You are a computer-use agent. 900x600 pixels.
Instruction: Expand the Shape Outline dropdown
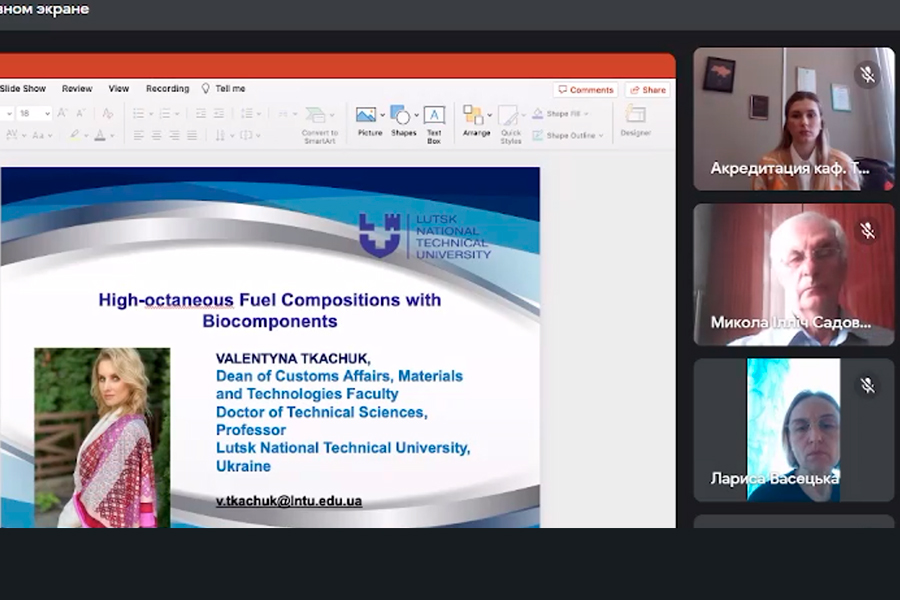pyautogui.click(x=601, y=135)
